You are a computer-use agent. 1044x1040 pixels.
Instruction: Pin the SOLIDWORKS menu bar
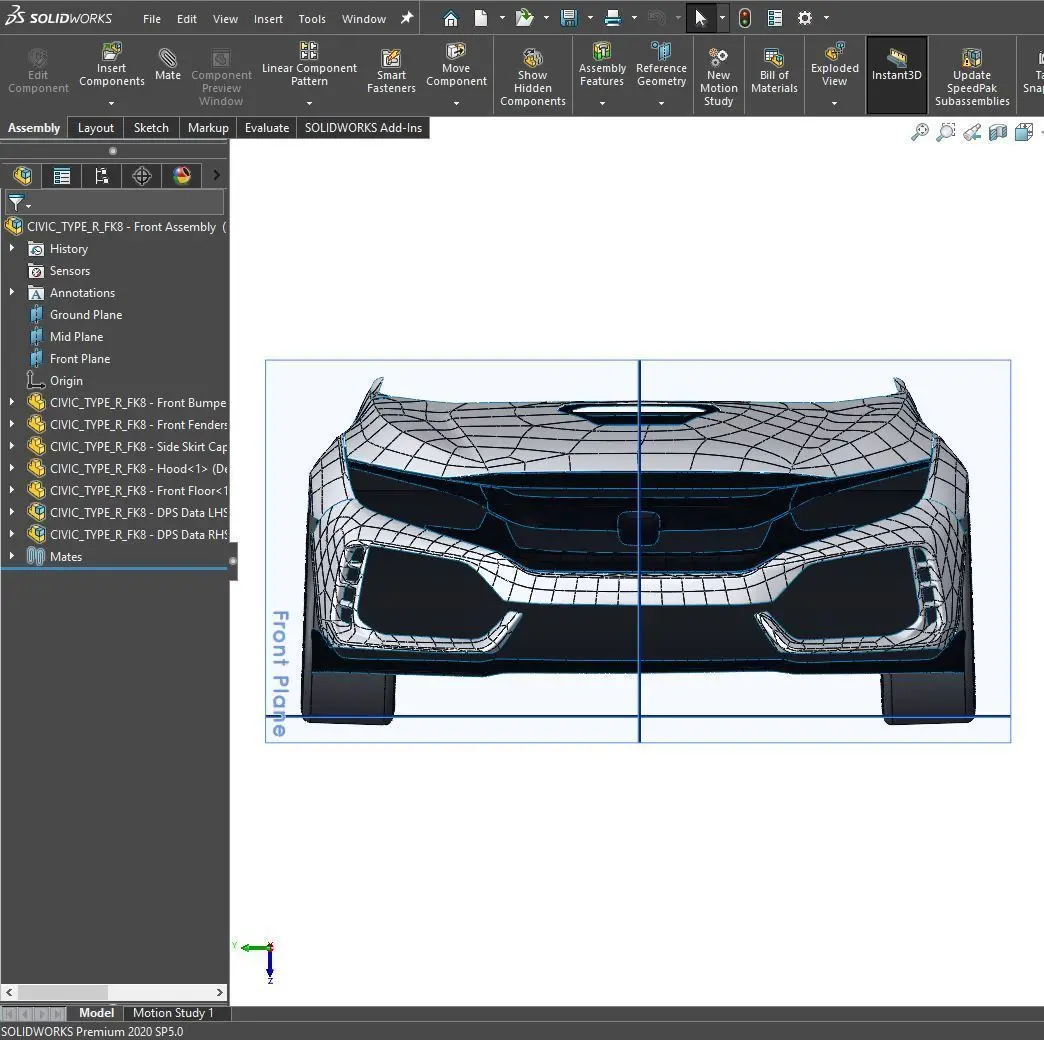(x=406, y=18)
